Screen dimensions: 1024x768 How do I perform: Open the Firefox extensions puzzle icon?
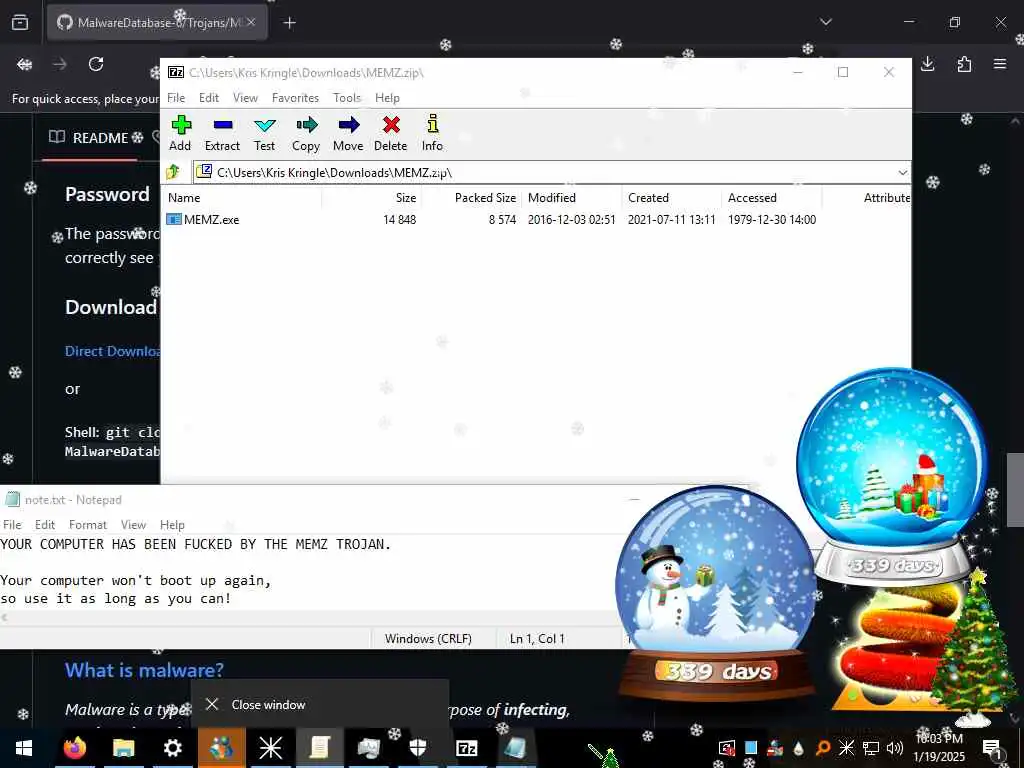964,64
